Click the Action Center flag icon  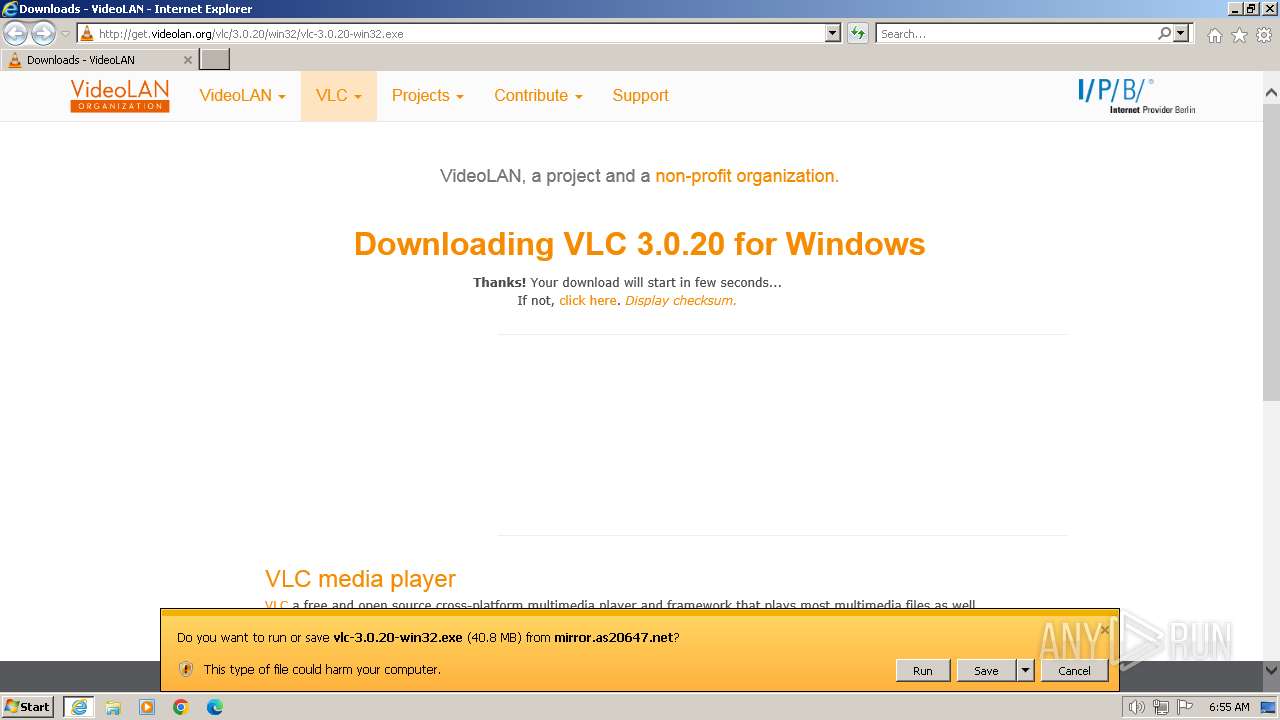(1185, 707)
